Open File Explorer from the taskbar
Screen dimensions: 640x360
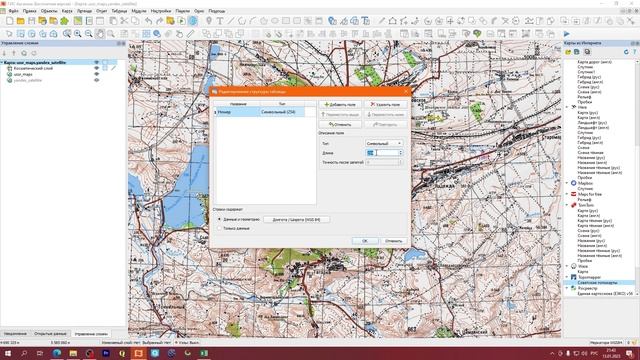(x=73, y=353)
